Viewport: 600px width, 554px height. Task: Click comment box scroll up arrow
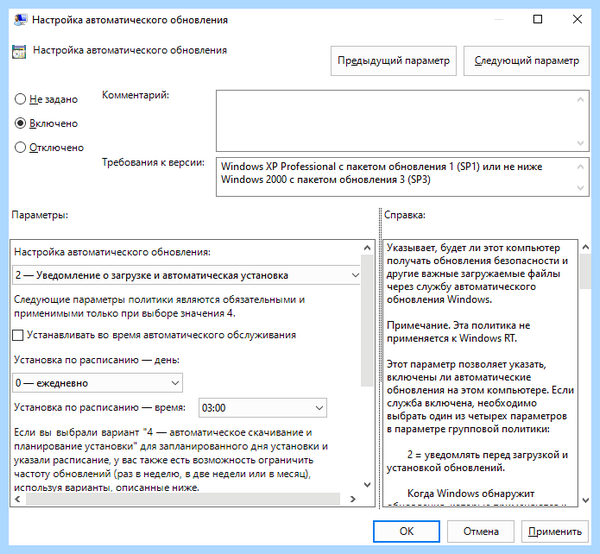[x=580, y=99]
